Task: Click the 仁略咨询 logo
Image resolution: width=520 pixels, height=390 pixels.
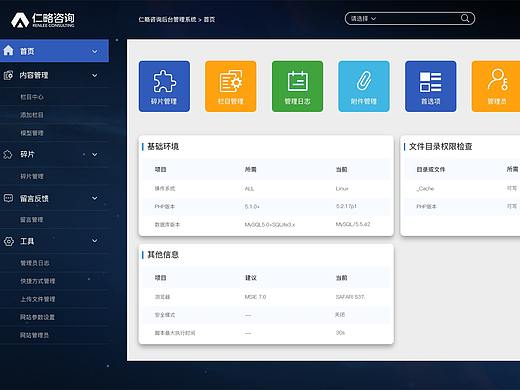Action: tap(43, 20)
